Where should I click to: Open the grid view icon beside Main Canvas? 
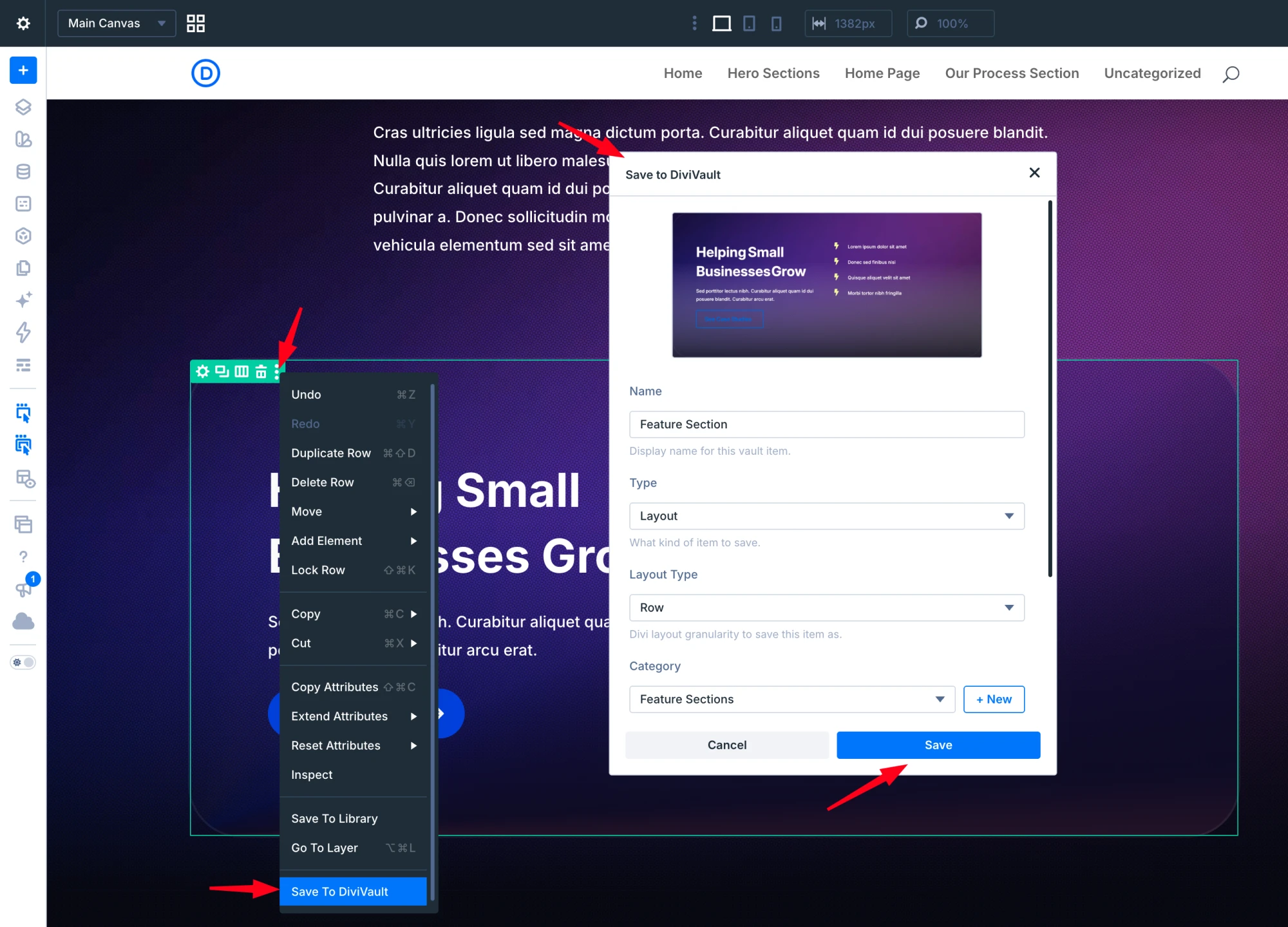196,23
